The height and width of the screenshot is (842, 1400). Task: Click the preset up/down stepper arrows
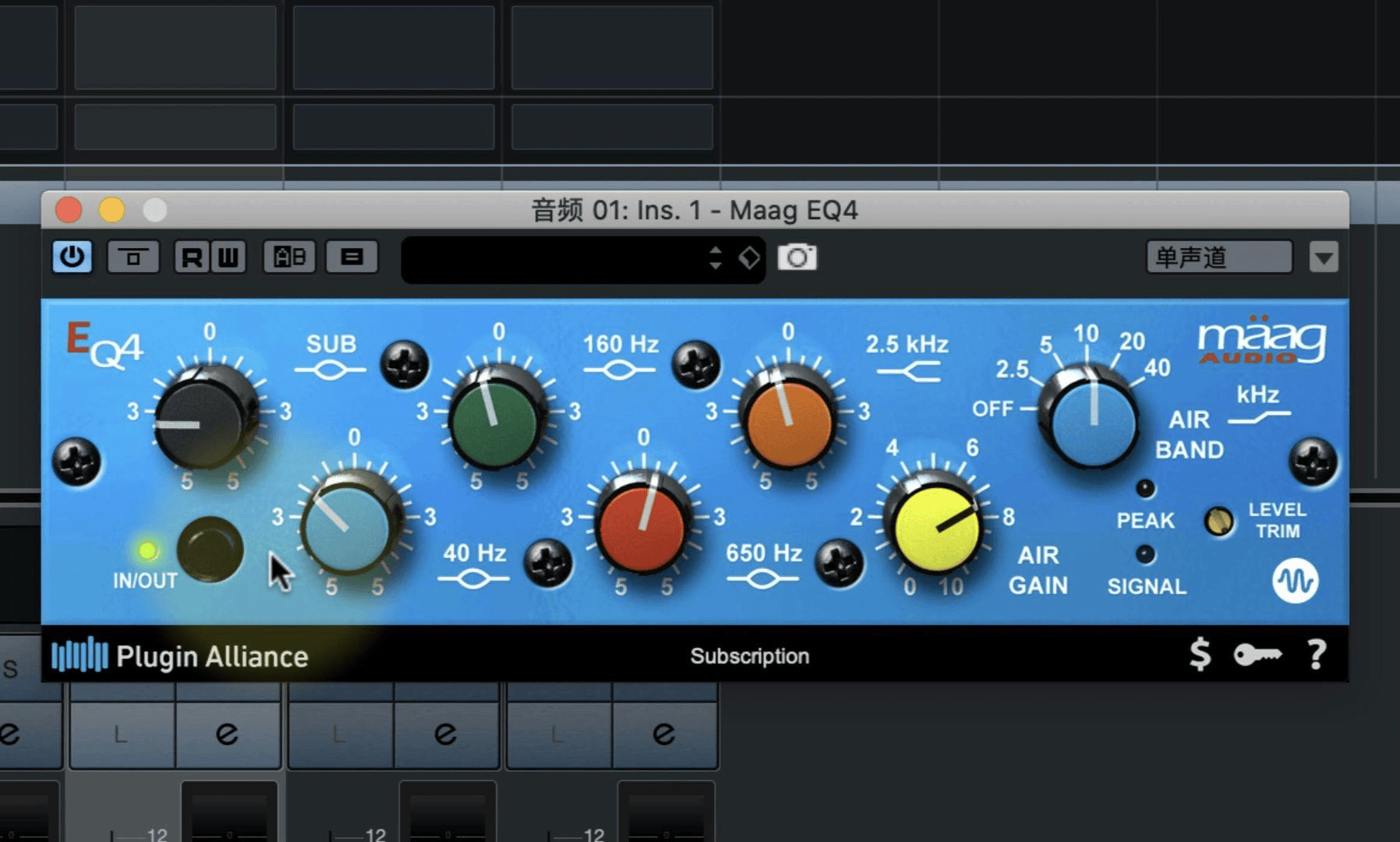(716, 257)
